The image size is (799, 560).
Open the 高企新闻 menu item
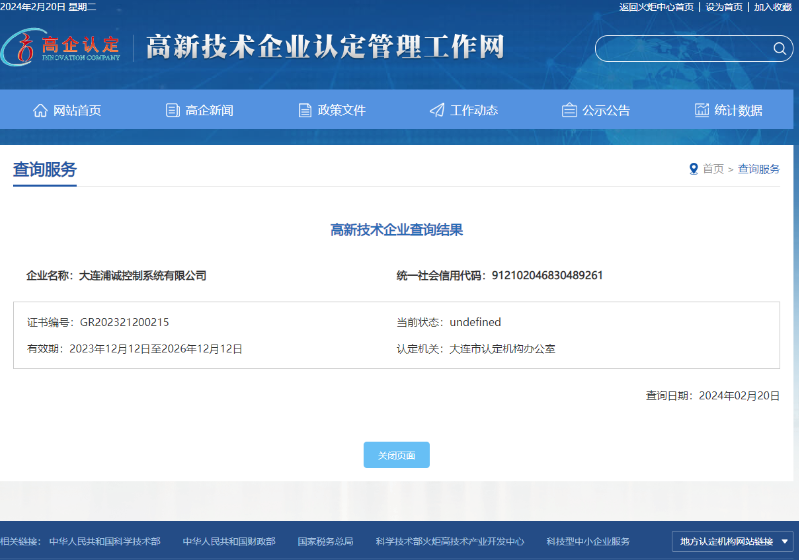point(209,110)
